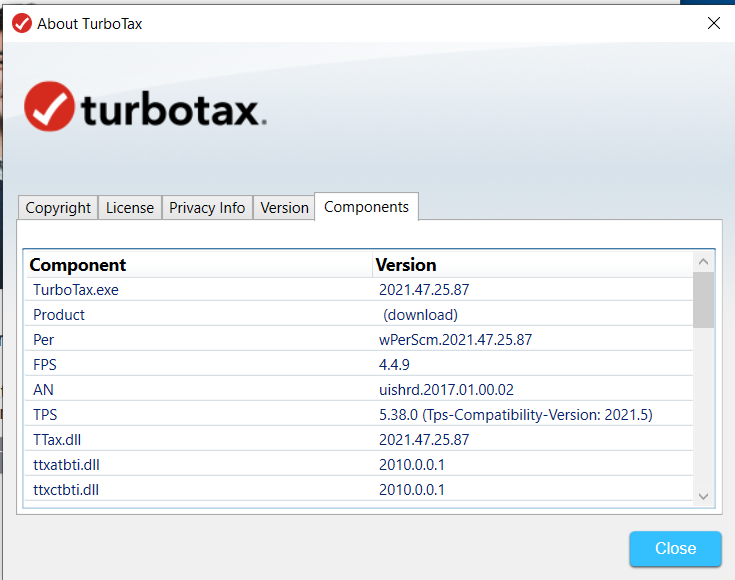This screenshot has height=580, width=735.
Task: Click version value 4.4.9
Action: 394,365
